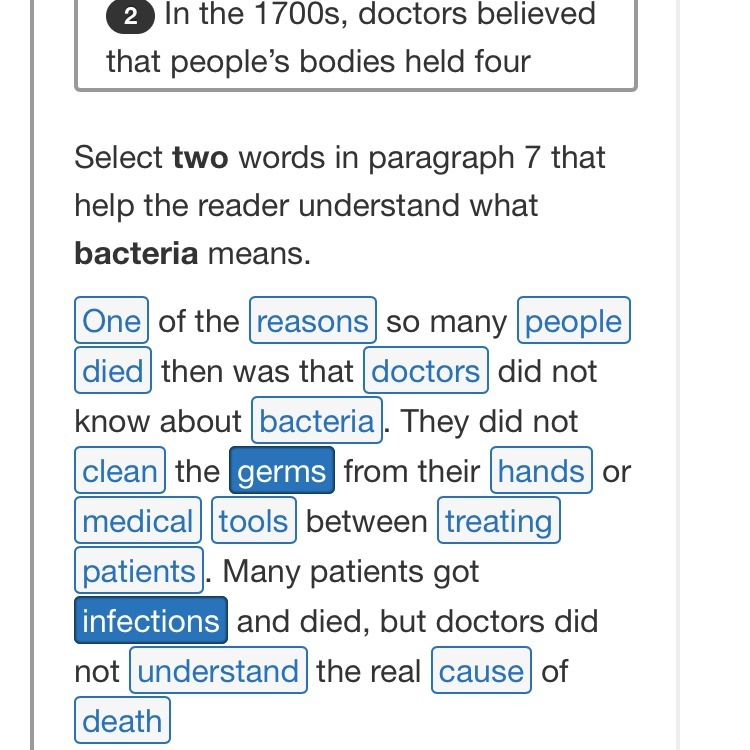Select the word 'doctors' token
This screenshot has width=750, height=750.
pos(426,370)
